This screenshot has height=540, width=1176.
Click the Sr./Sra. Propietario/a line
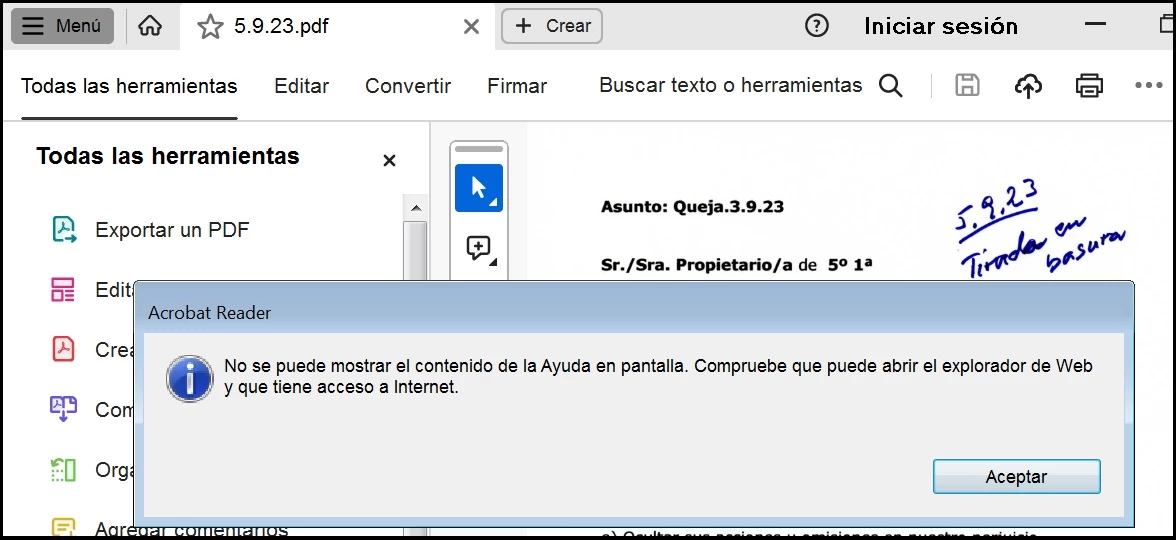pyautogui.click(x=736, y=265)
